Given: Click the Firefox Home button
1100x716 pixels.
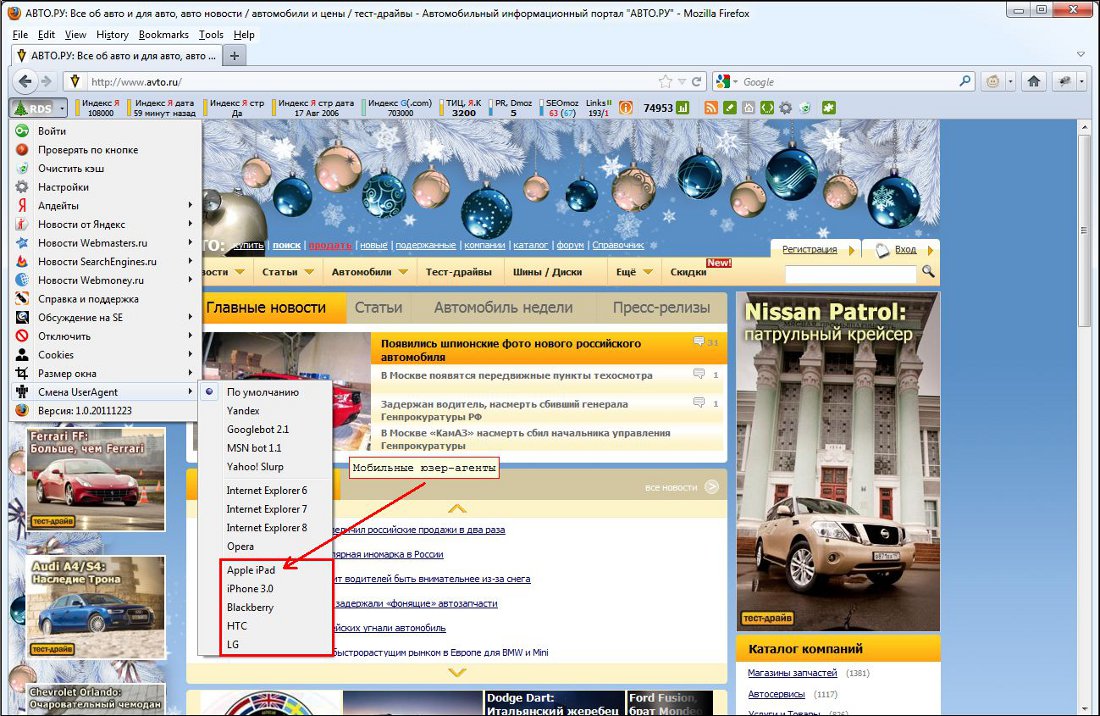Looking at the screenshot, I should pyautogui.click(x=1034, y=82).
